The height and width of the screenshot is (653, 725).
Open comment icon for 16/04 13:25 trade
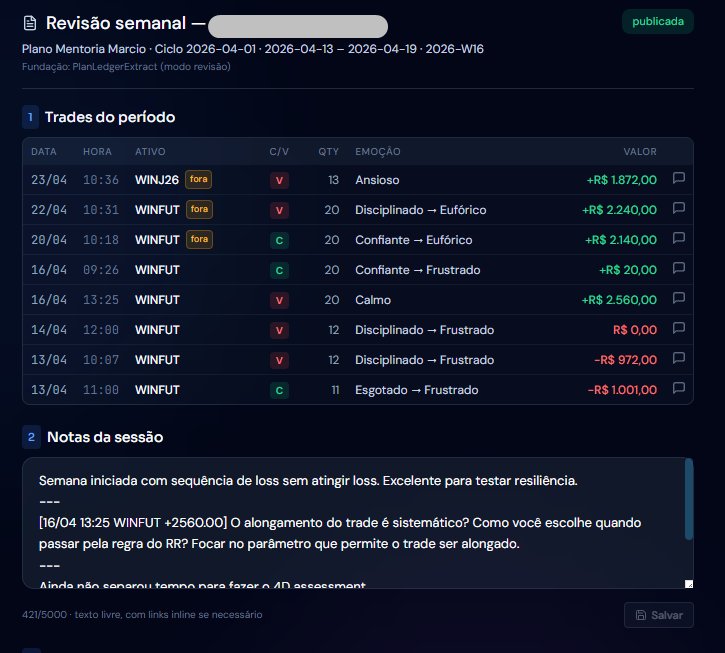tap(678, 298)
